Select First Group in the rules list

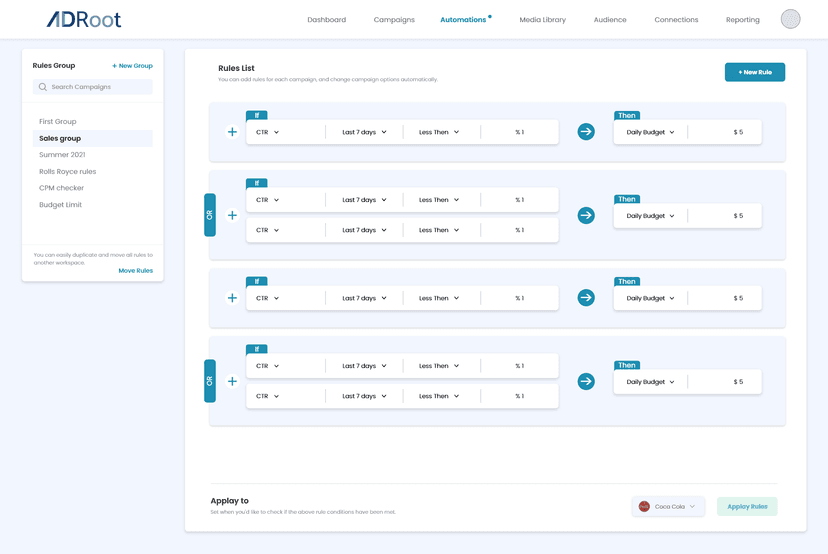[x=92, y=121]
